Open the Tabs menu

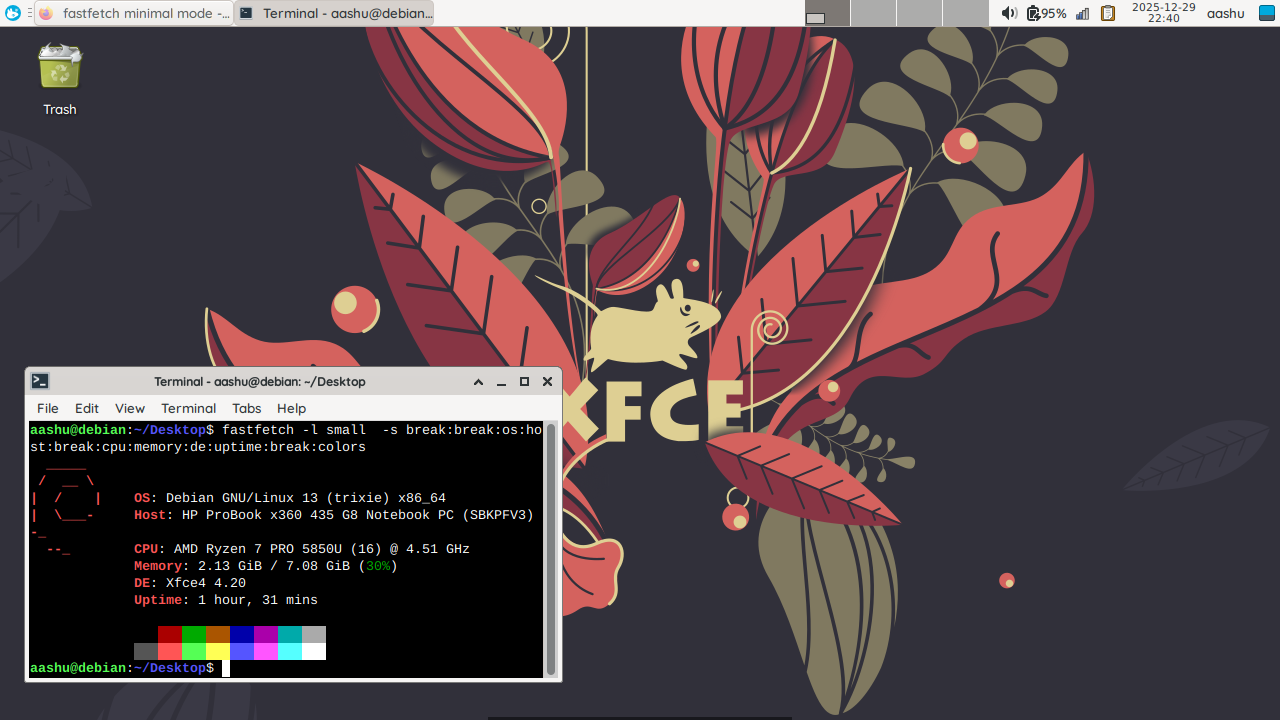246,408
